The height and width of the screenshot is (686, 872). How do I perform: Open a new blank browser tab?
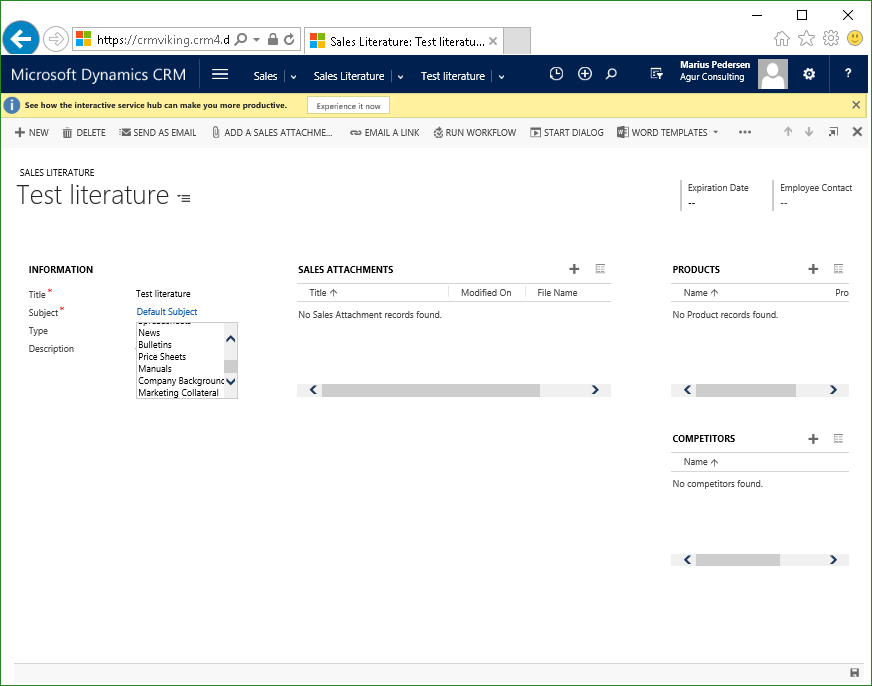[x=517, y=41]
